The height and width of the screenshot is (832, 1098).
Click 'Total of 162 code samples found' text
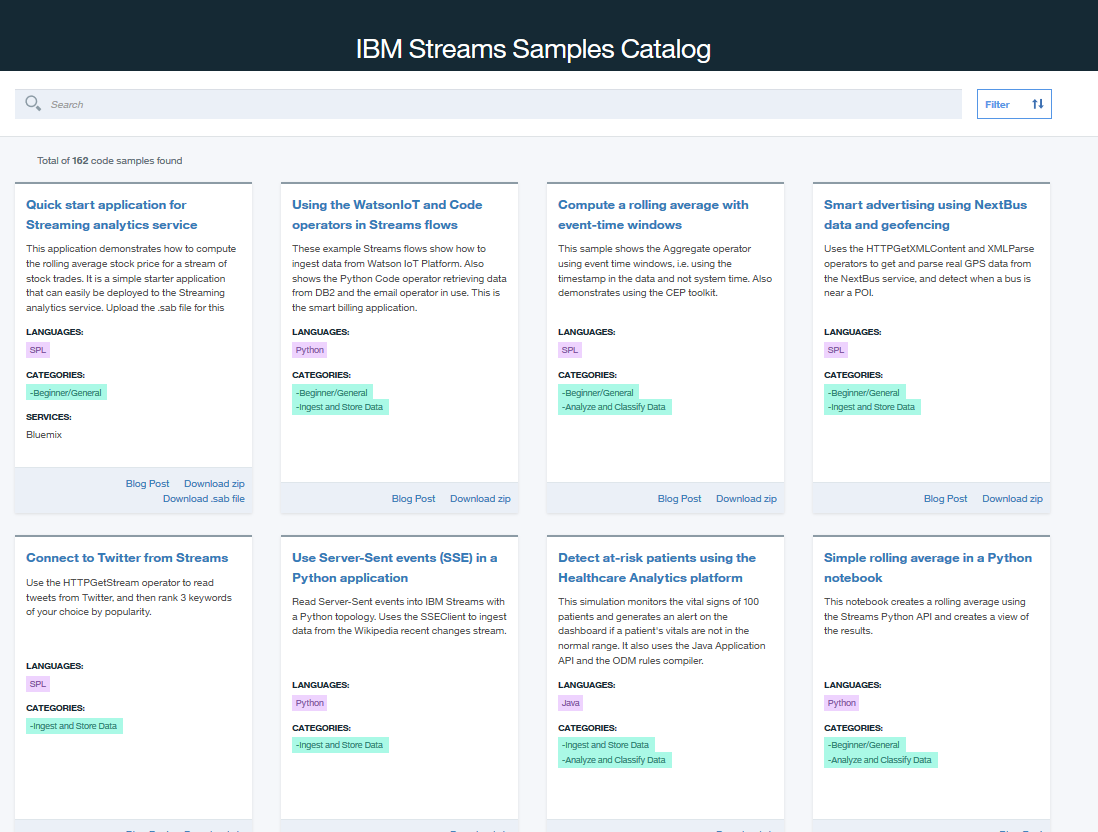pyautogui.click(x=110, y=160)
